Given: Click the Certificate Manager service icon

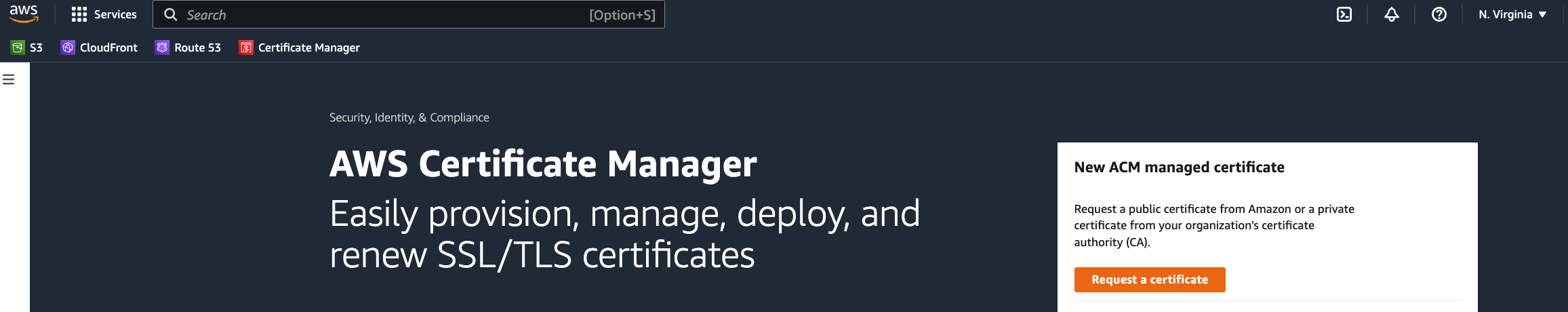Looking at the screenshot, I should (246, 47).
